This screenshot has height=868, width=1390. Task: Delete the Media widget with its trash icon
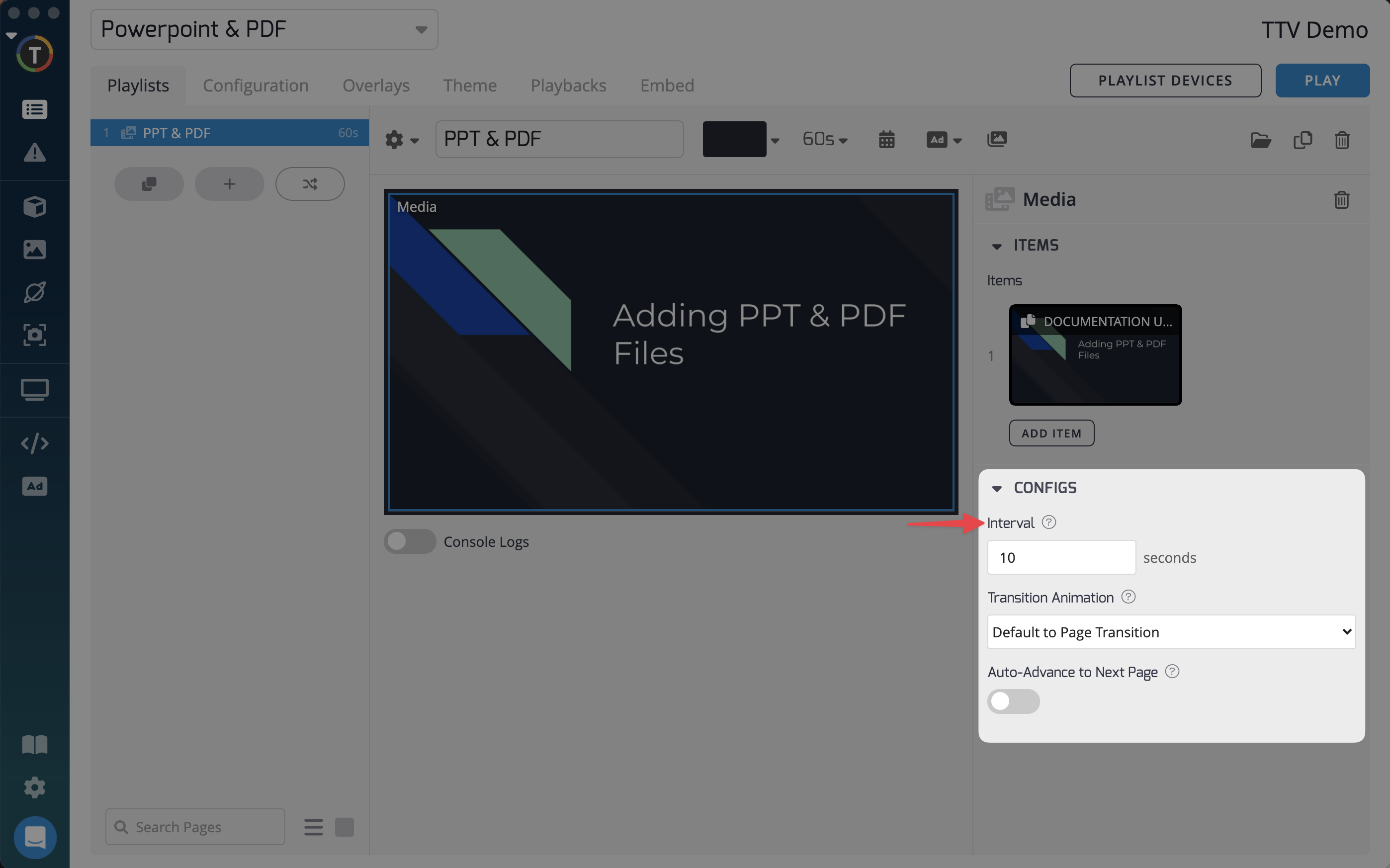[1341, 200]
